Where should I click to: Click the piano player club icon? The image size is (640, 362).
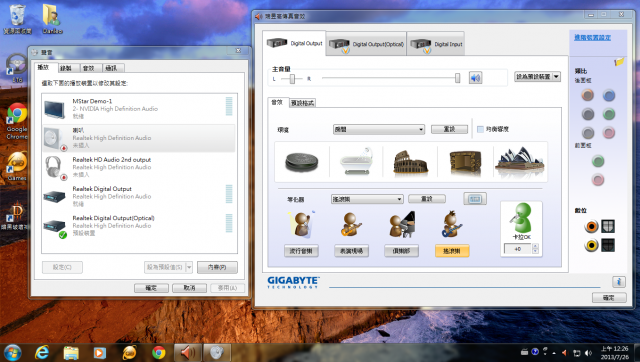(x=402, y=224)
